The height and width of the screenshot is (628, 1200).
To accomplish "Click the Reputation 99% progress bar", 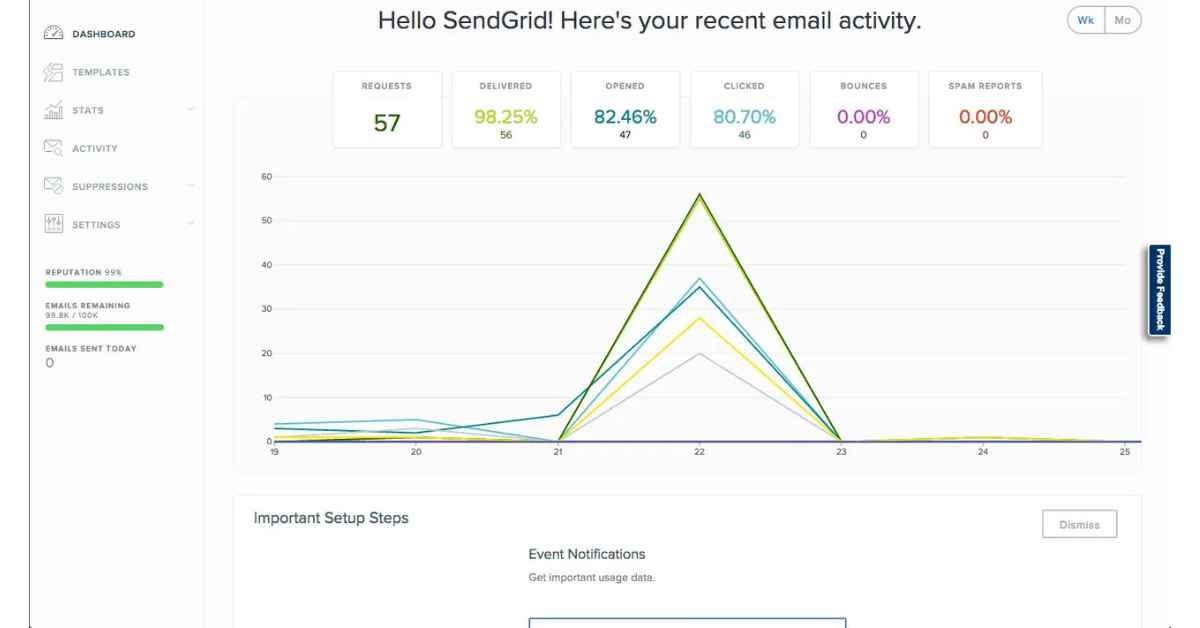I will pyautogui.click(x=105, y=285).
